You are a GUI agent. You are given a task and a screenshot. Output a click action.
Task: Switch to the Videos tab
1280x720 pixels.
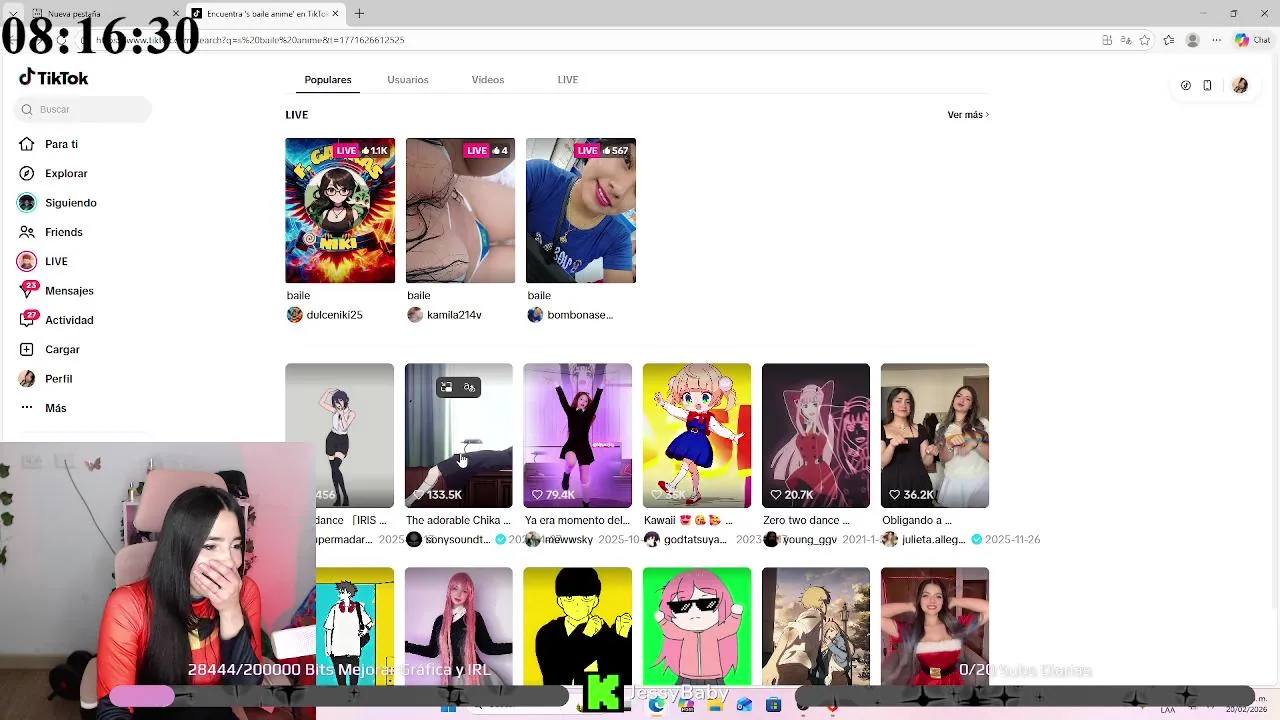[x=488, y=80]
